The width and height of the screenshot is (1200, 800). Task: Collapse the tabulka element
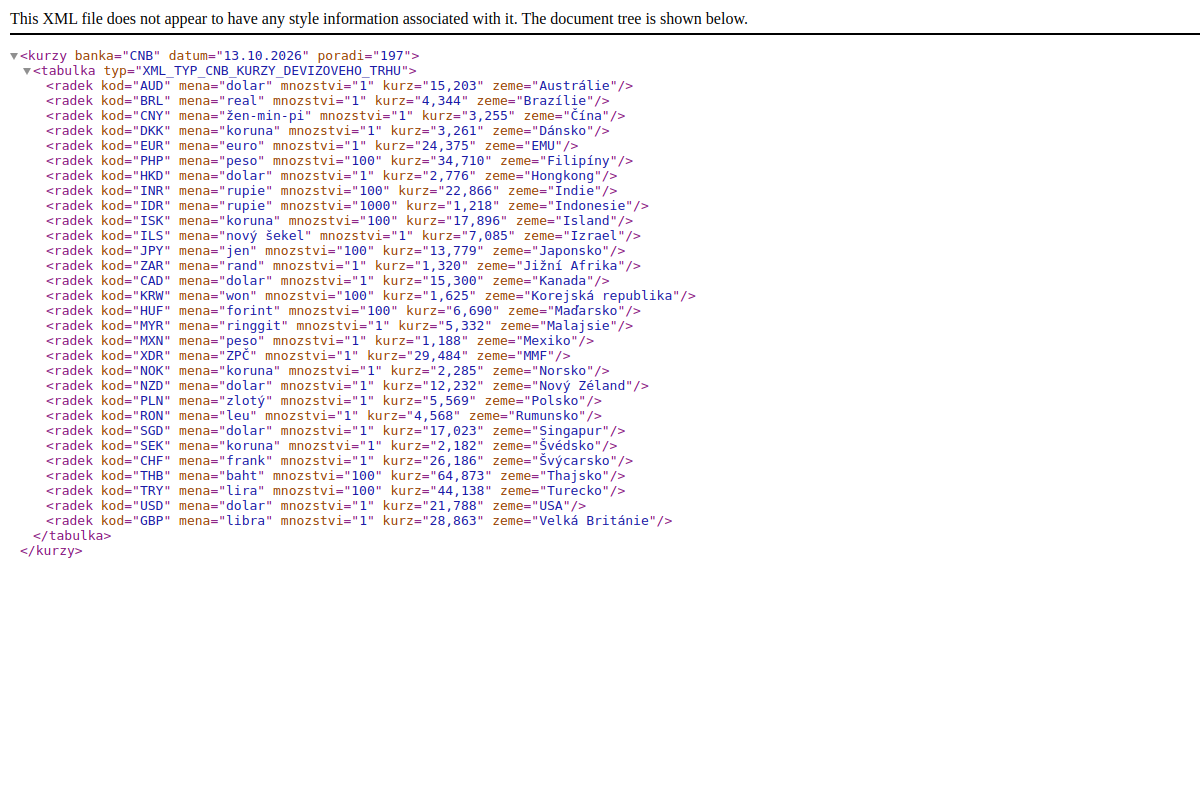pos(27,71)
